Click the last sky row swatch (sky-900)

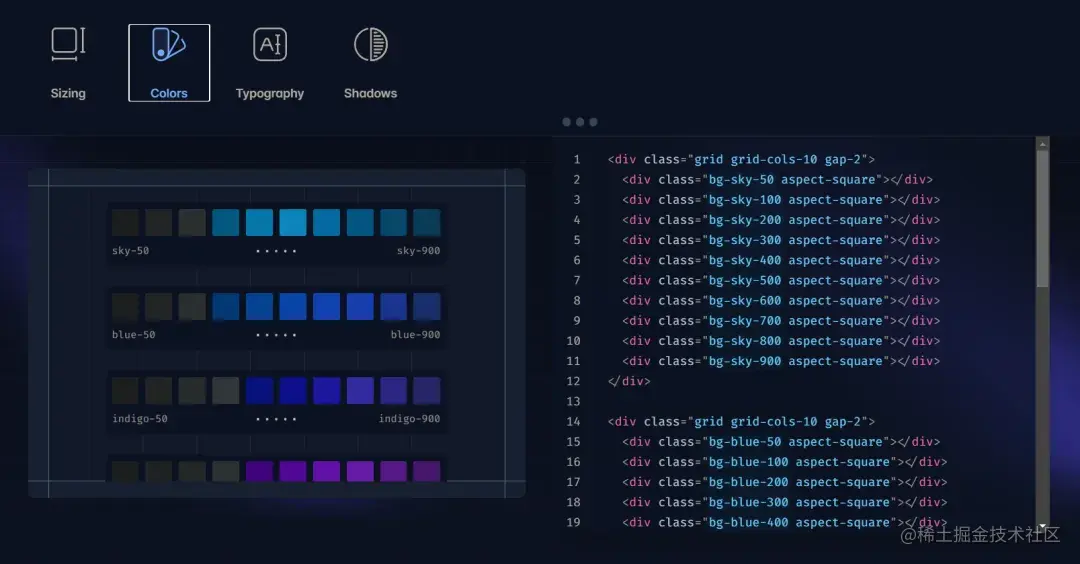pyautogui.click(x=426, y=222)
